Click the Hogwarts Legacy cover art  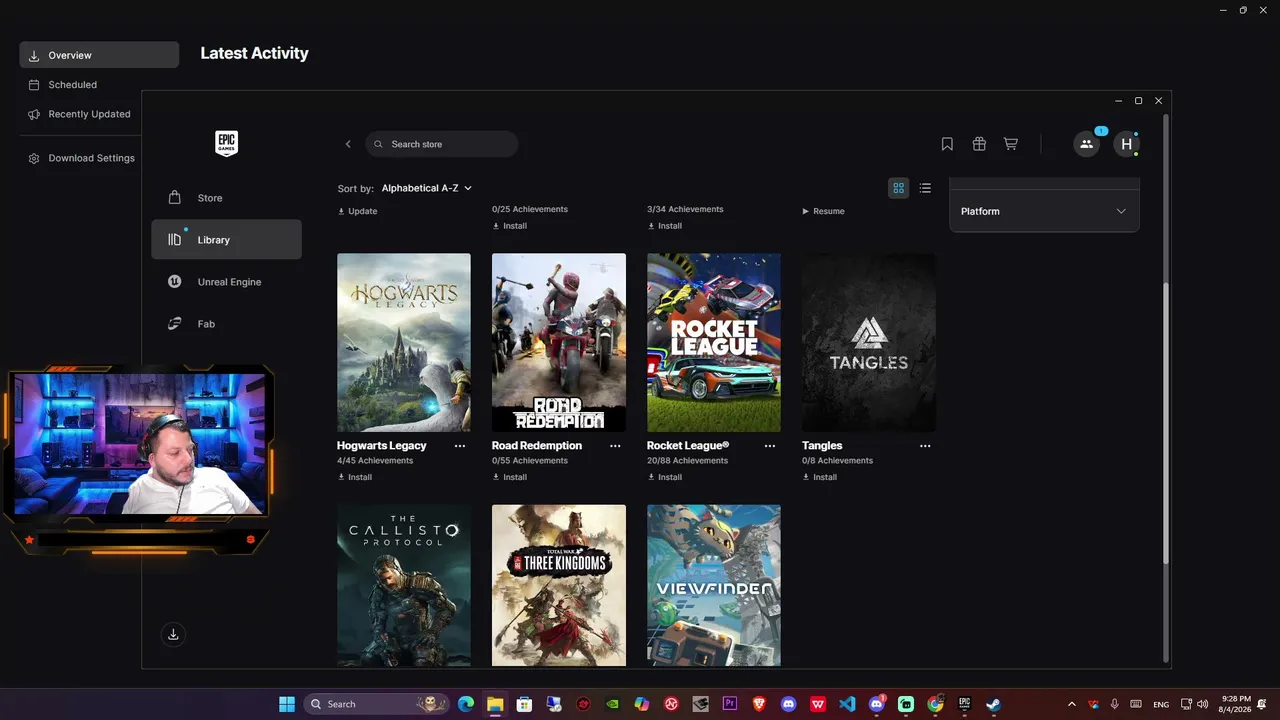404,342
